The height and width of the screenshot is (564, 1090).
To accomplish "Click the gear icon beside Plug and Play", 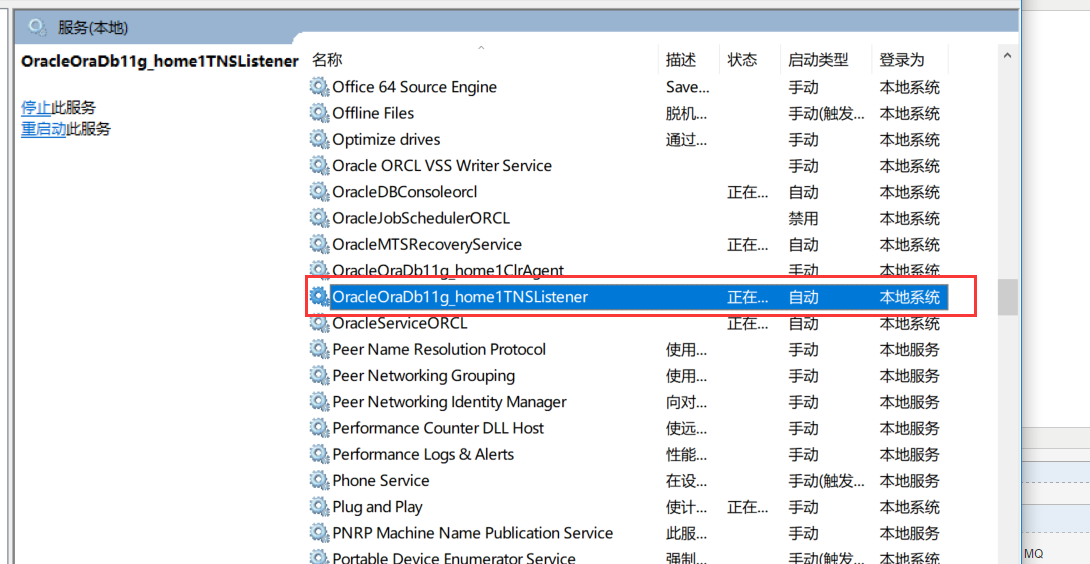I will click(319, 507).
